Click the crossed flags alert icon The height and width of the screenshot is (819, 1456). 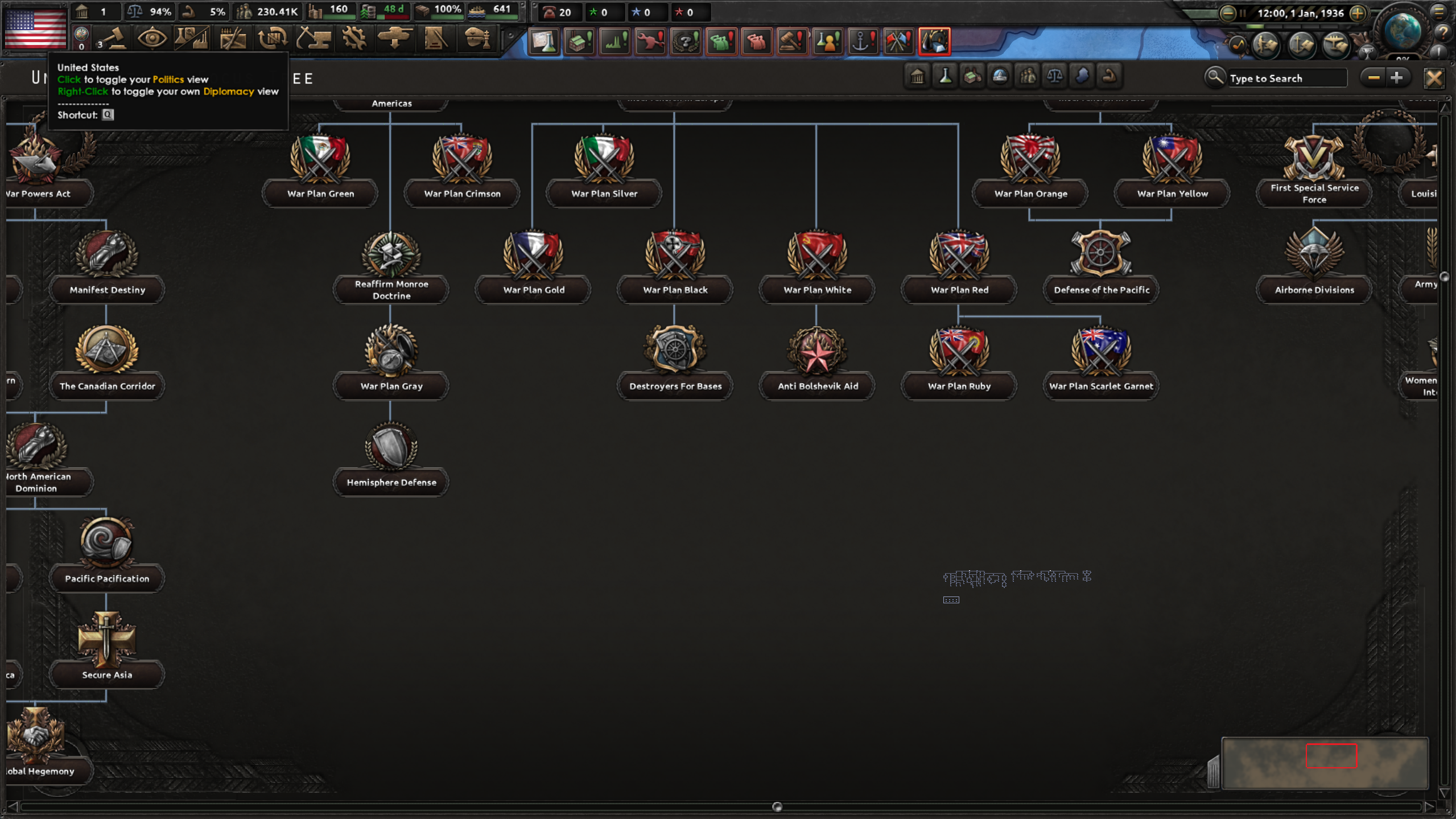(x=898, y=42)
